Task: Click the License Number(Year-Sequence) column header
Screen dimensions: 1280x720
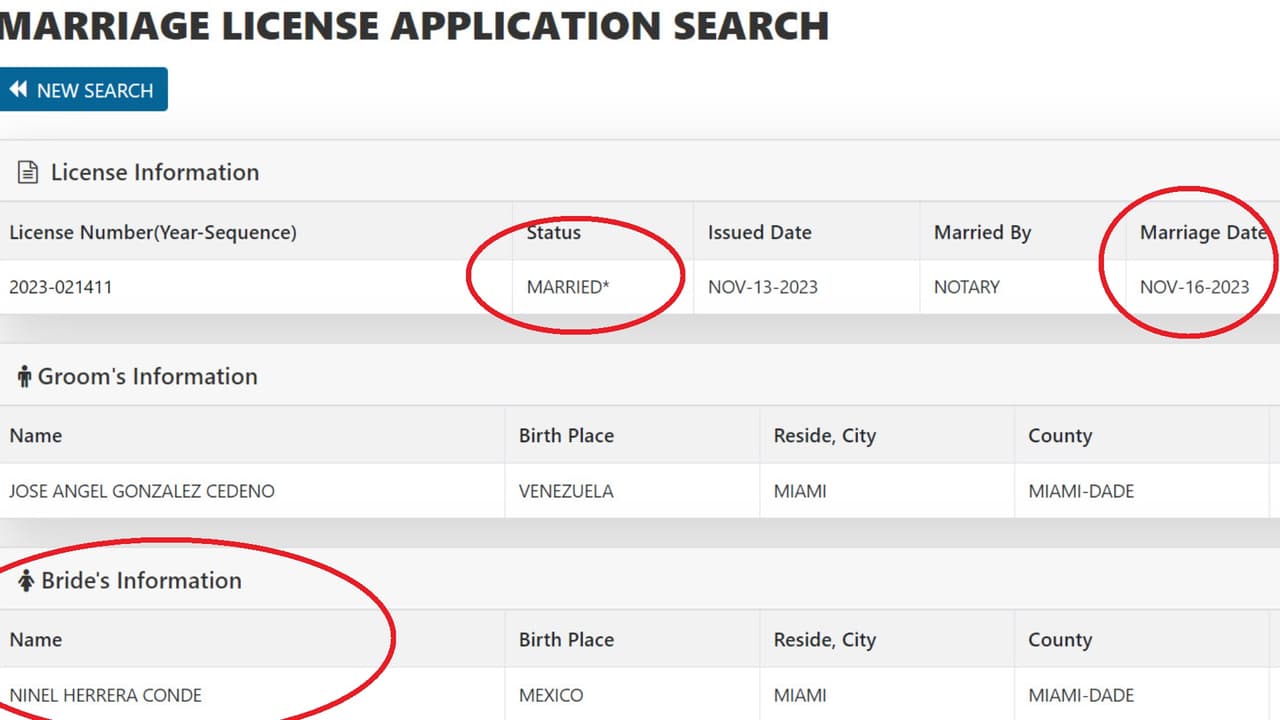Action: tap(153, 232)
